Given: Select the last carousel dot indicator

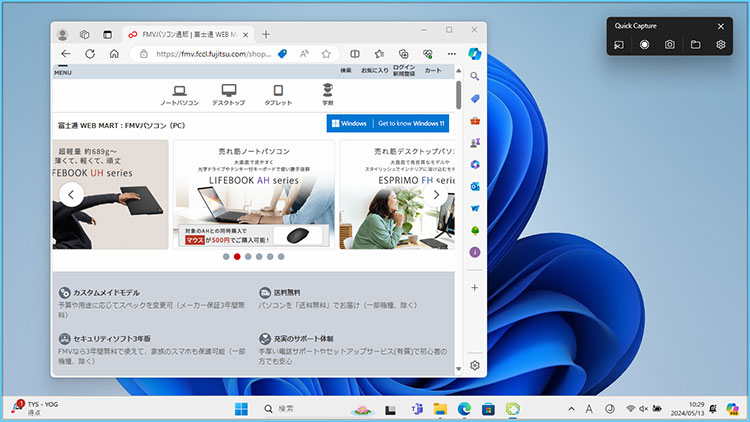Looking at the screenshot, I should click(x=281, y=257).
